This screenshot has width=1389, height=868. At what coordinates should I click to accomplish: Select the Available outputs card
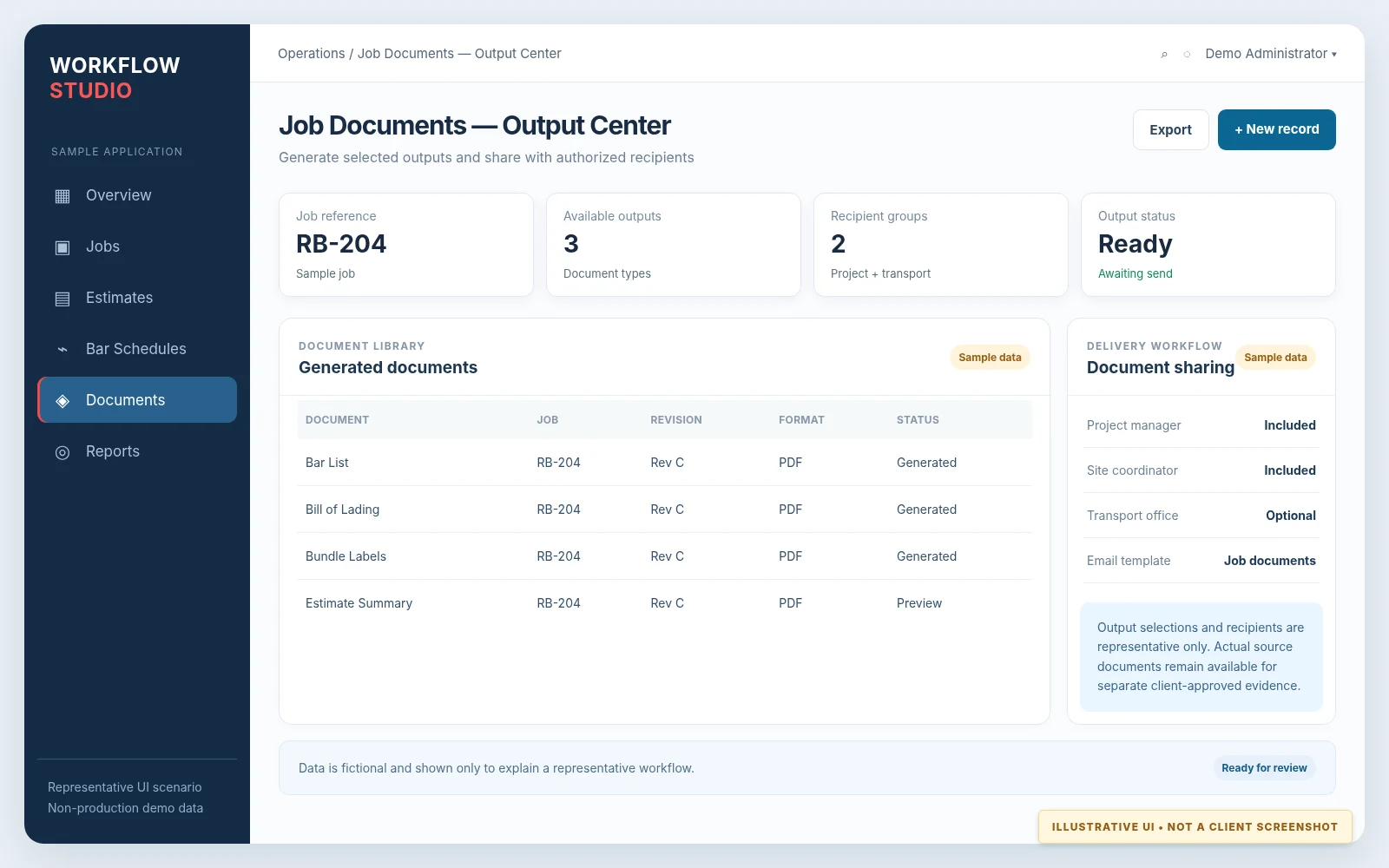pyautogui.click(x=674, y=245)
